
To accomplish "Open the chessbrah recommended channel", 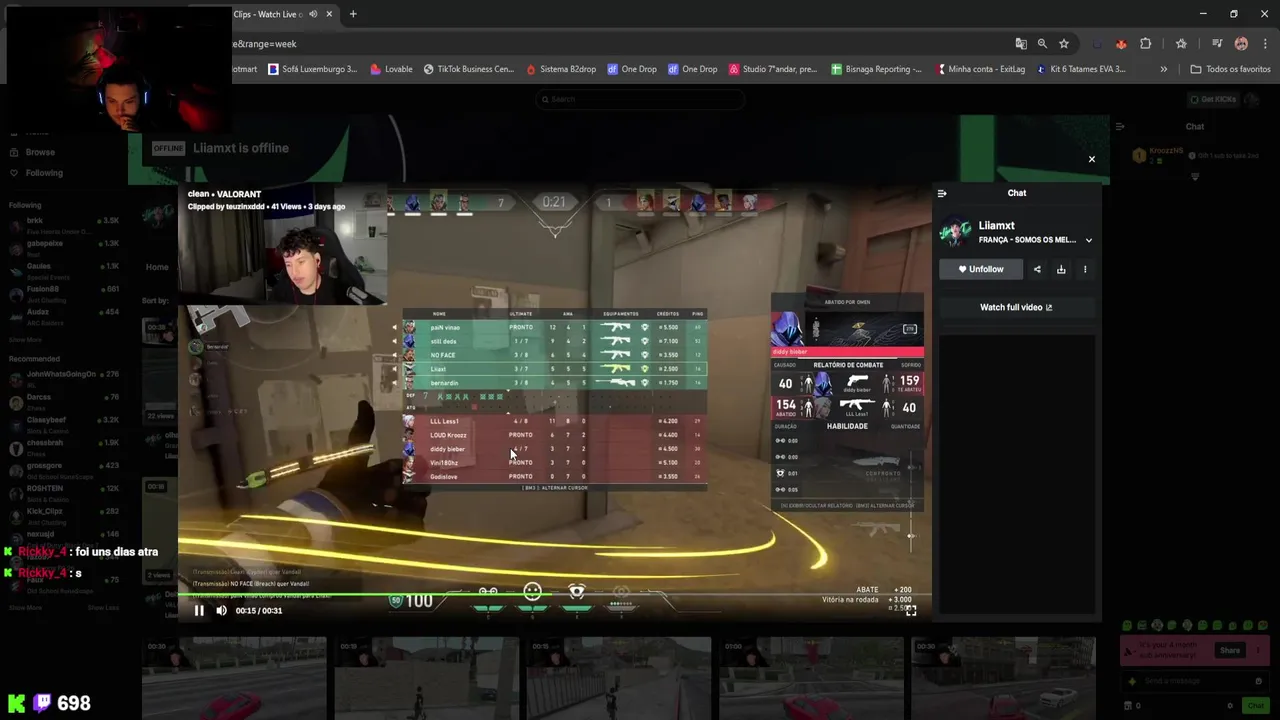I will (64, 447).
